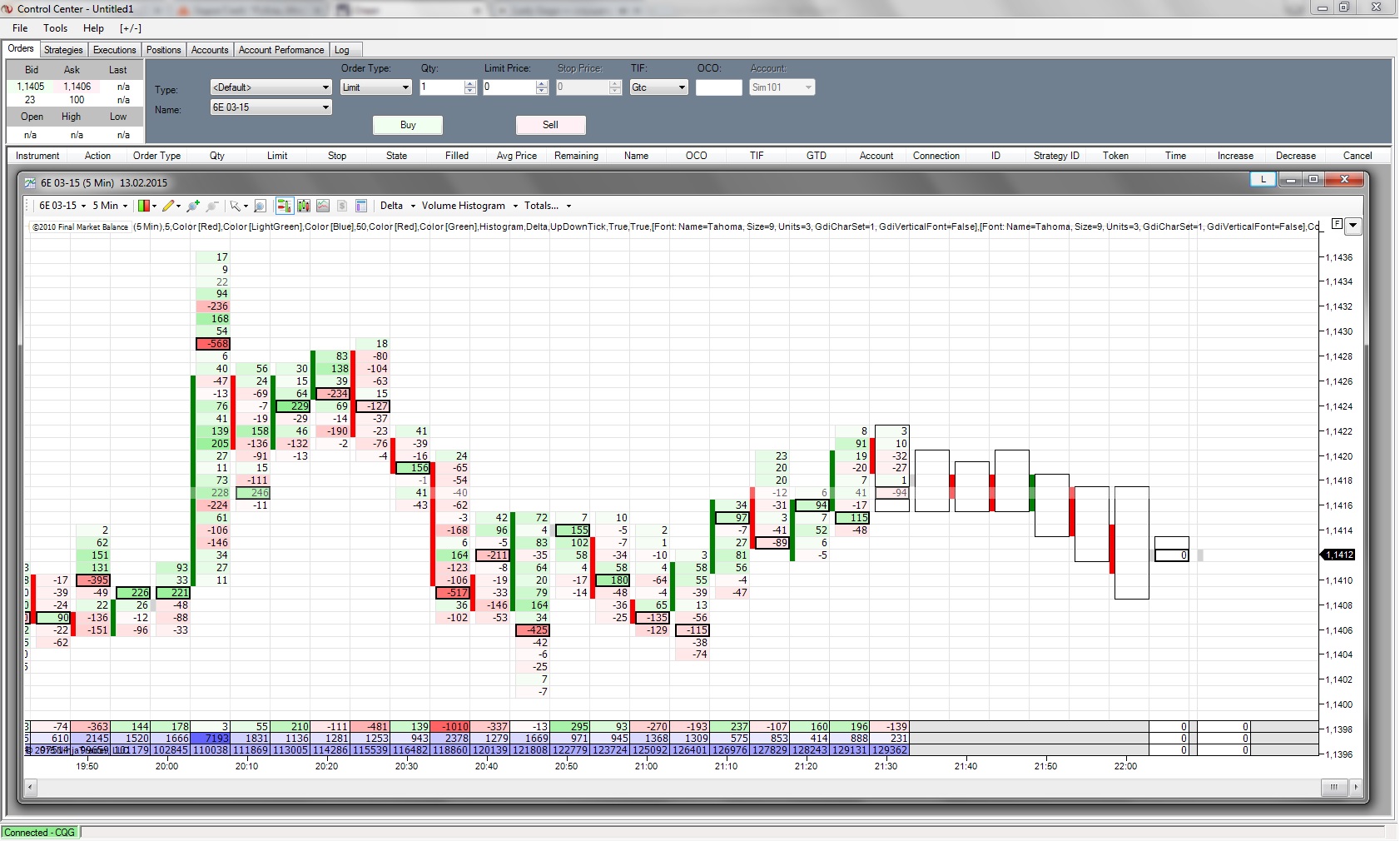1400x841 pixels.
Task: Open the chart style dropdown arrow
Action: [x=155, y=206]
